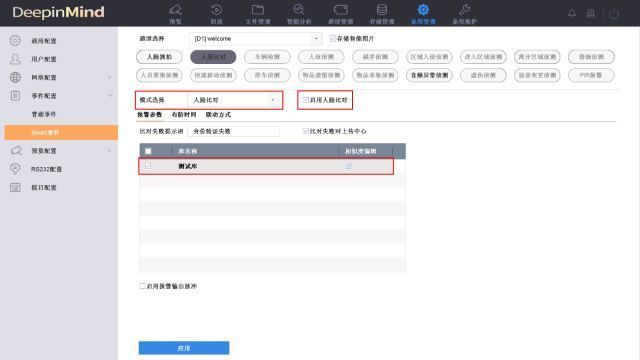Open system management gear icon
640x360 pixels.
point(423,10)
